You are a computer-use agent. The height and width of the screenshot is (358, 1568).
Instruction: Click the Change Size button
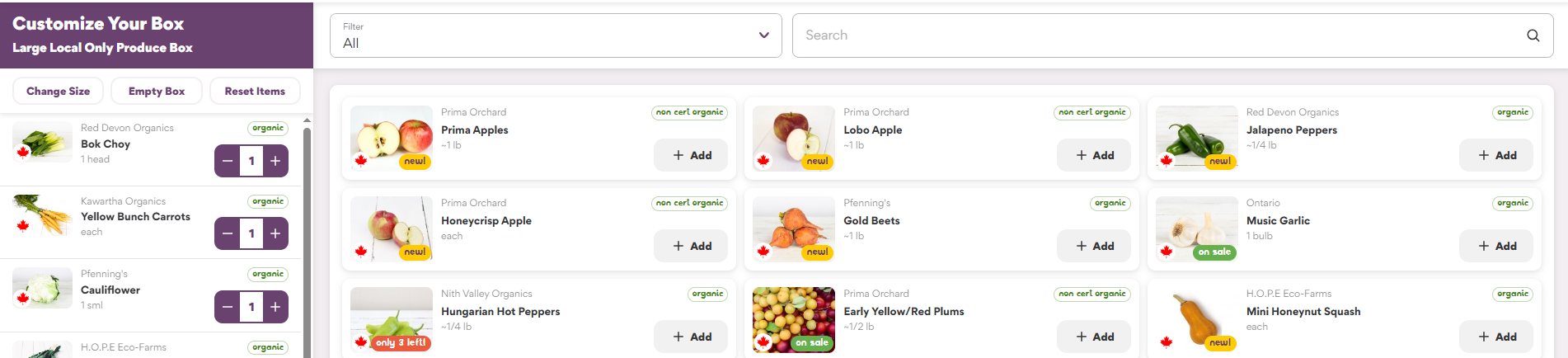point(58,91)
